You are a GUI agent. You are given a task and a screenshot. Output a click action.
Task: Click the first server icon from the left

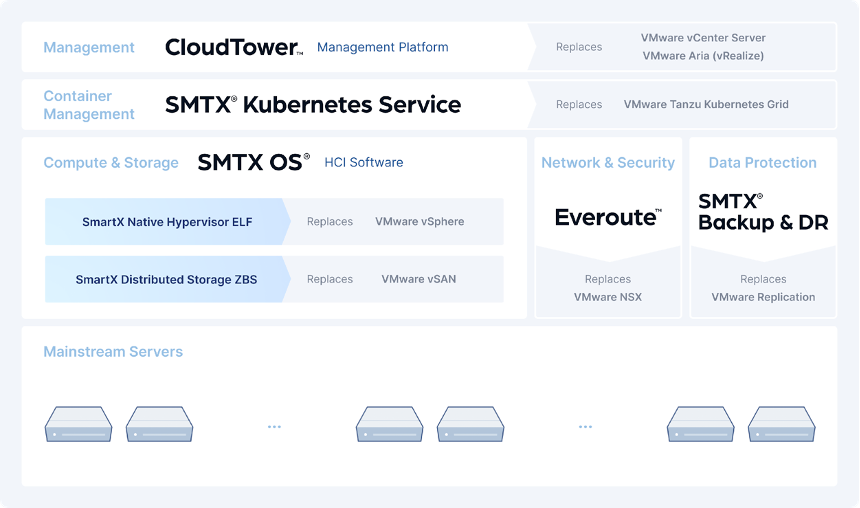[78, 424]
